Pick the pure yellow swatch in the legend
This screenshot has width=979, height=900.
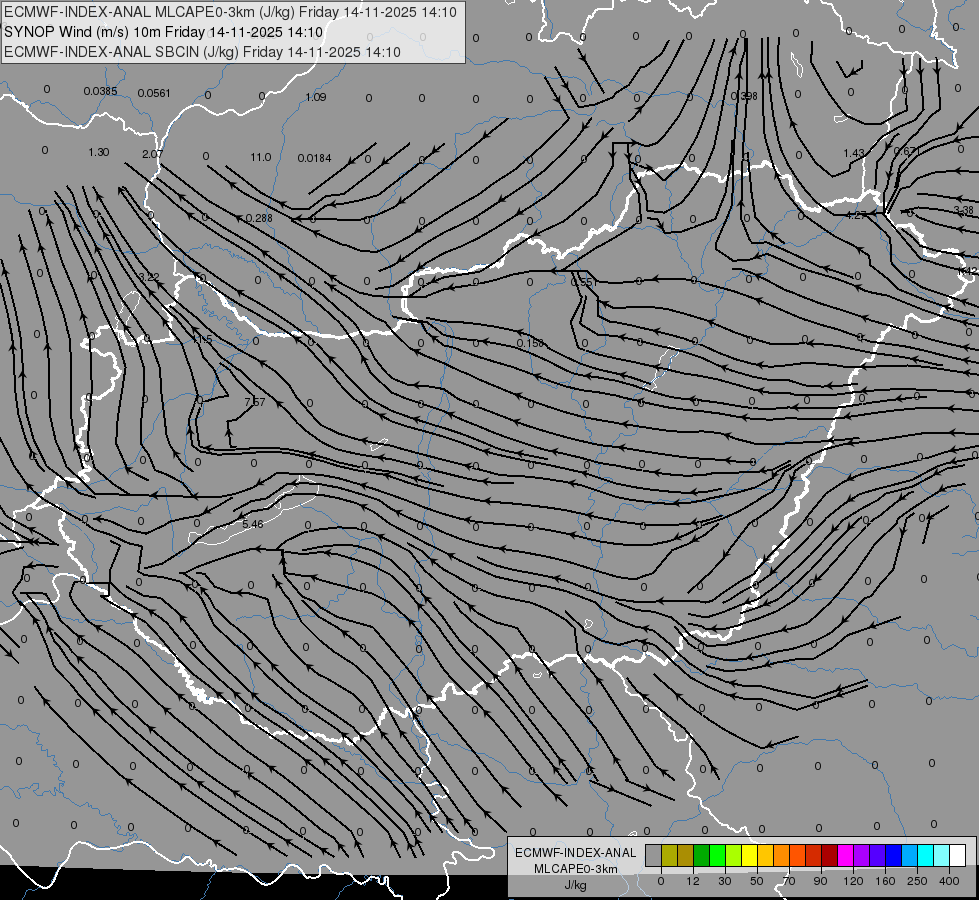749,855
